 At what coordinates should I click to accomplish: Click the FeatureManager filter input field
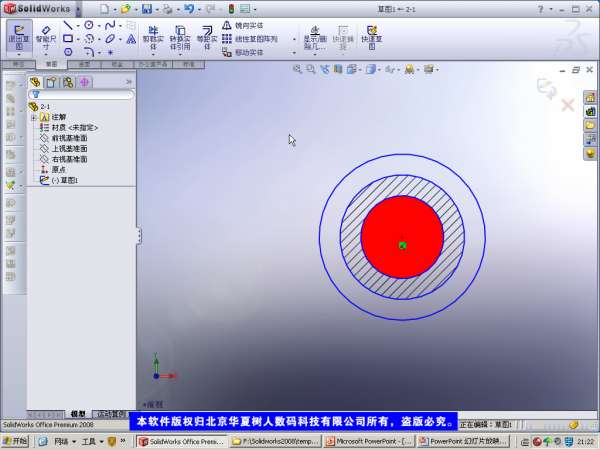click(x=81, y=95)
